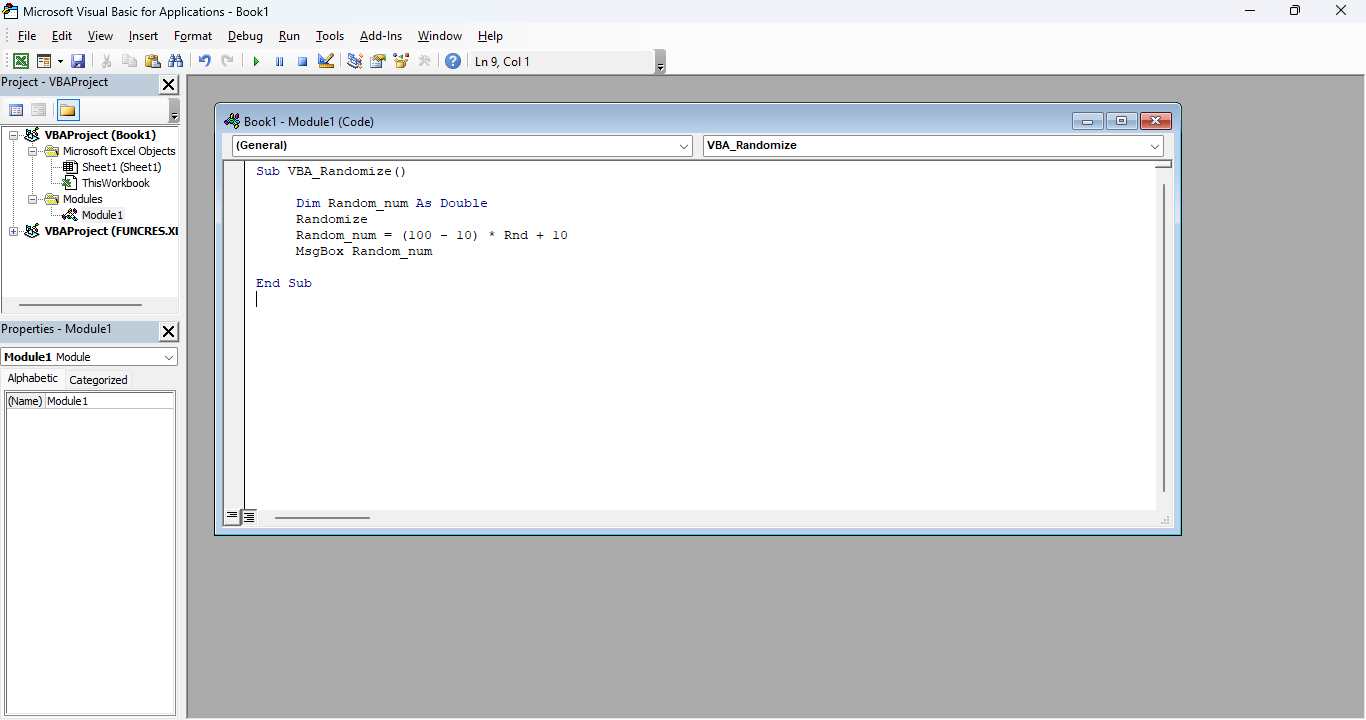Click the Project Explorer toolbar icon

coord(354,60)
